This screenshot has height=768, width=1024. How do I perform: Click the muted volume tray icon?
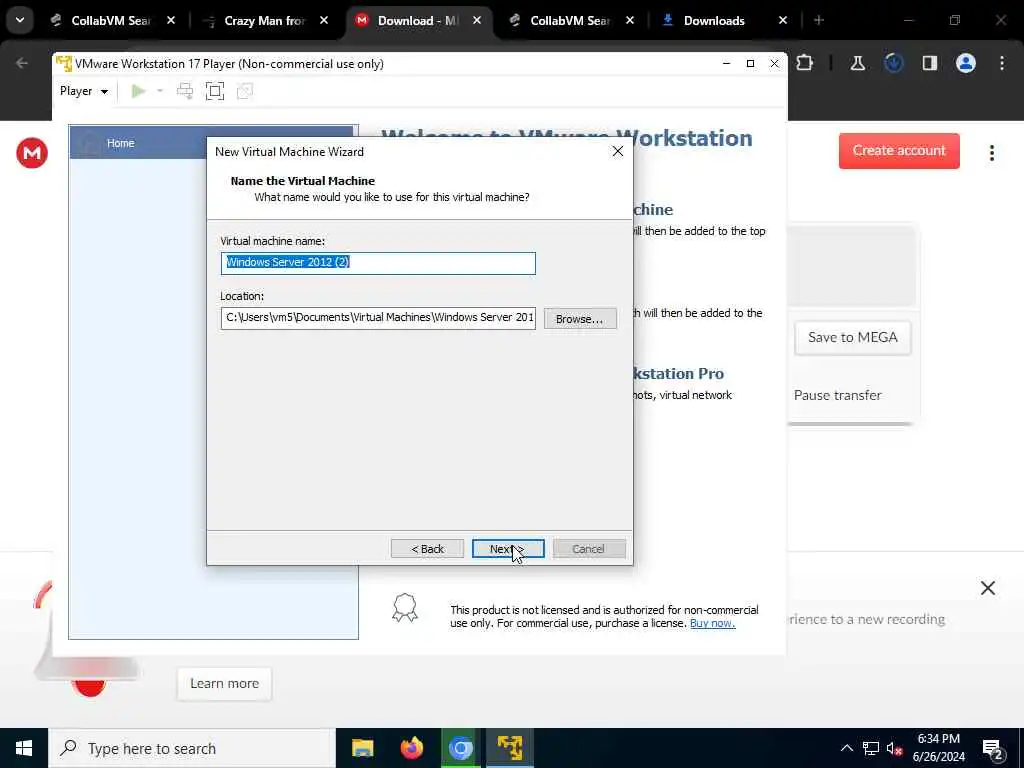click(x=894, y=748)
